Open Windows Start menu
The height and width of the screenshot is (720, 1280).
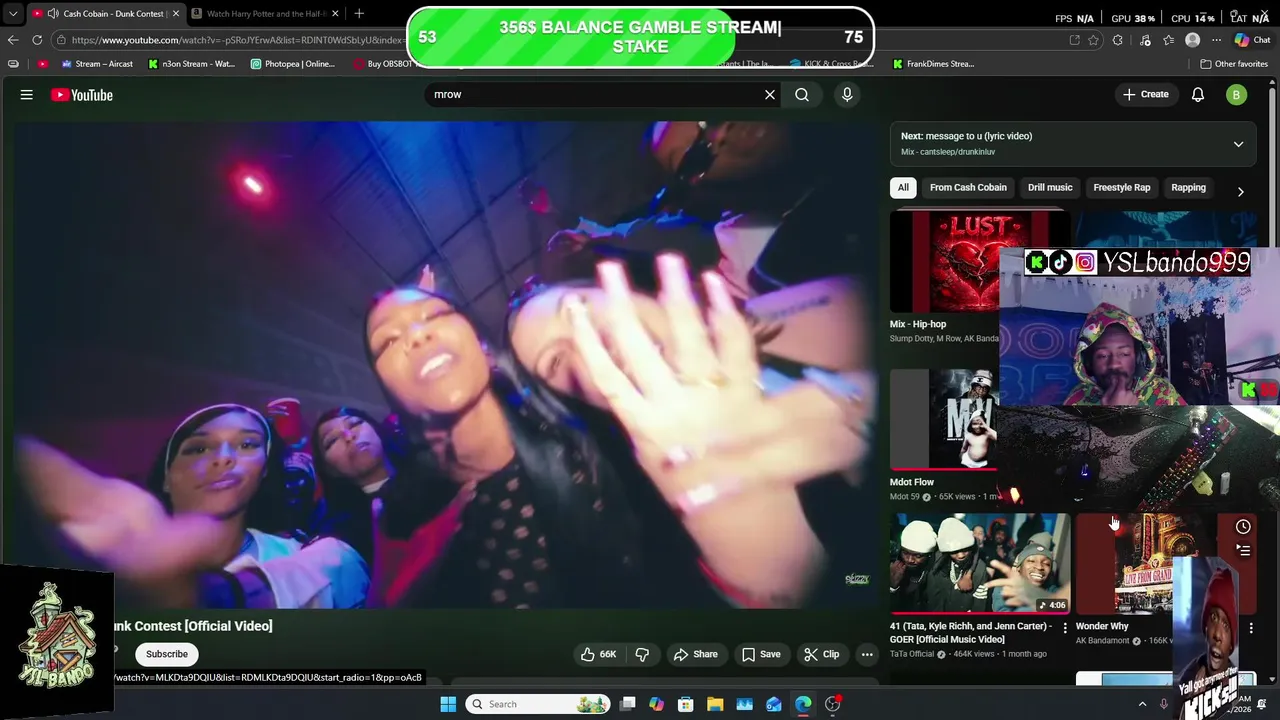click(x=448, y=704)
